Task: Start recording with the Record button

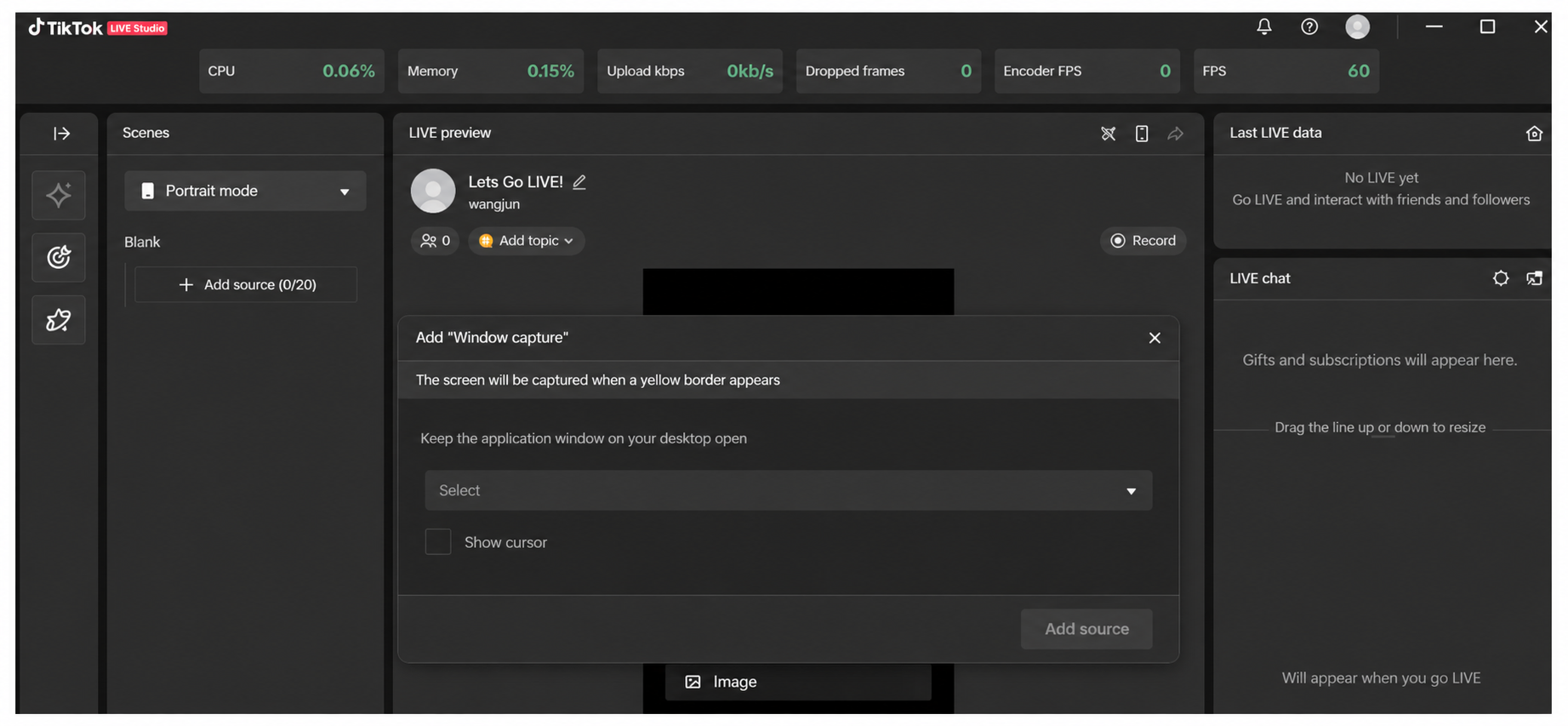Action: coord(1143,241)
